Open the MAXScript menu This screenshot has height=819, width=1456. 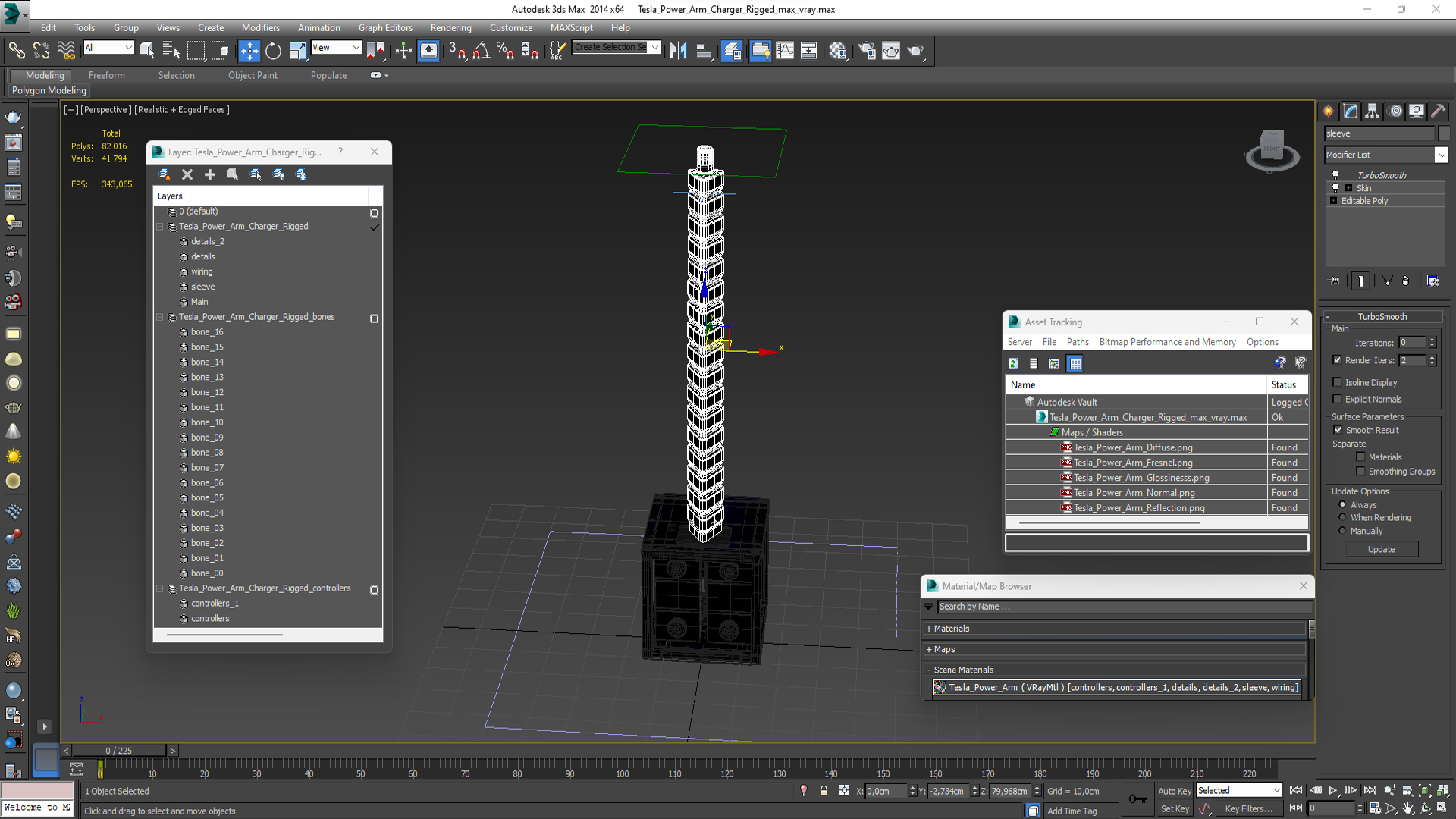[571, 27]
